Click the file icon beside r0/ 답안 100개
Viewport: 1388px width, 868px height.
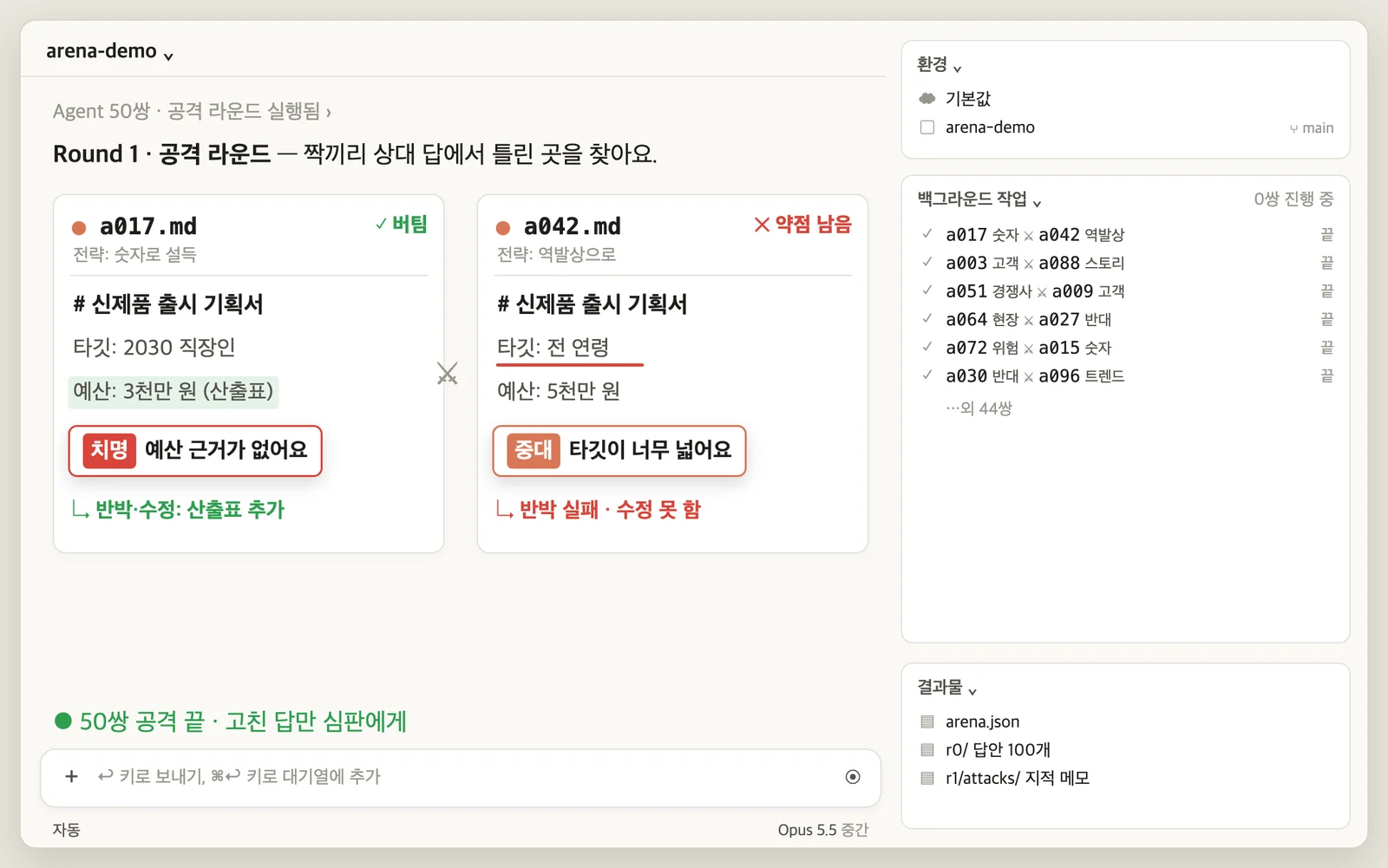(927, 750)
